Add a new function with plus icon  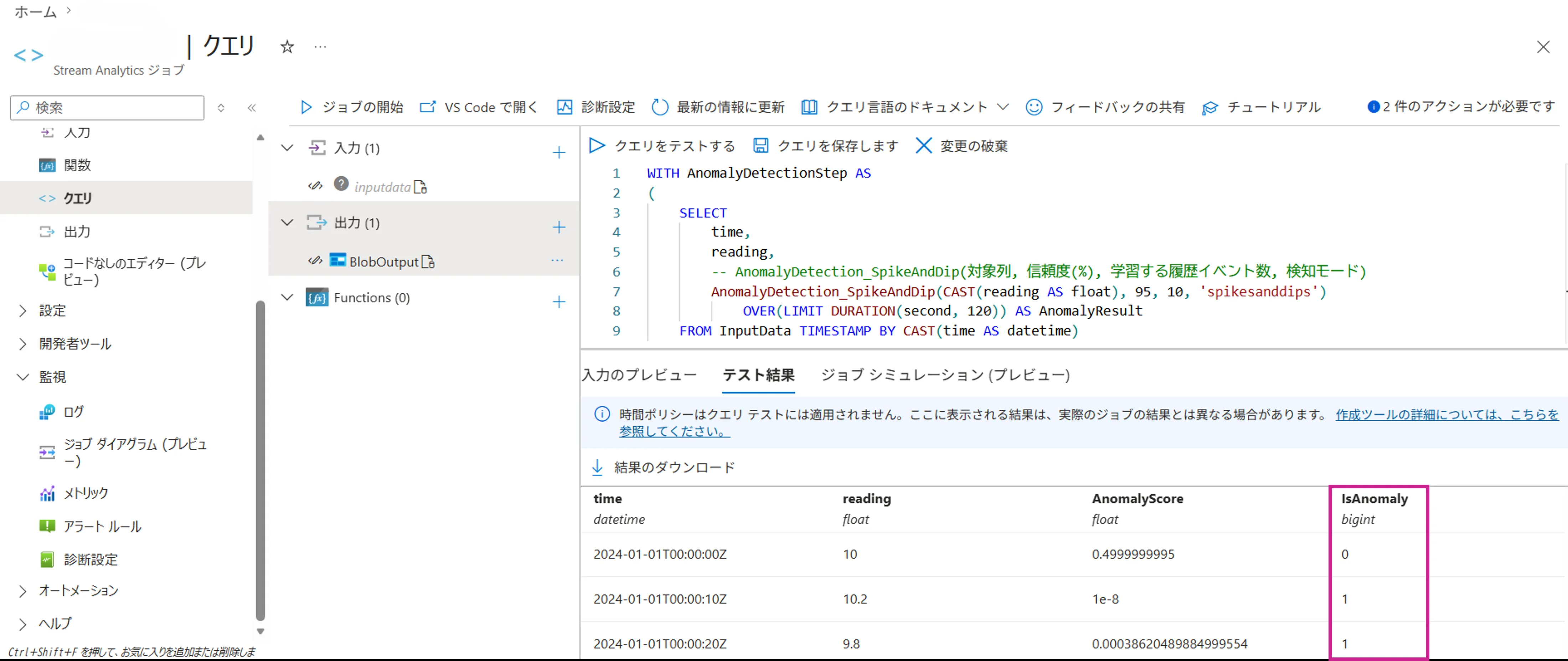pyautogui.click(x=559, y=302)
